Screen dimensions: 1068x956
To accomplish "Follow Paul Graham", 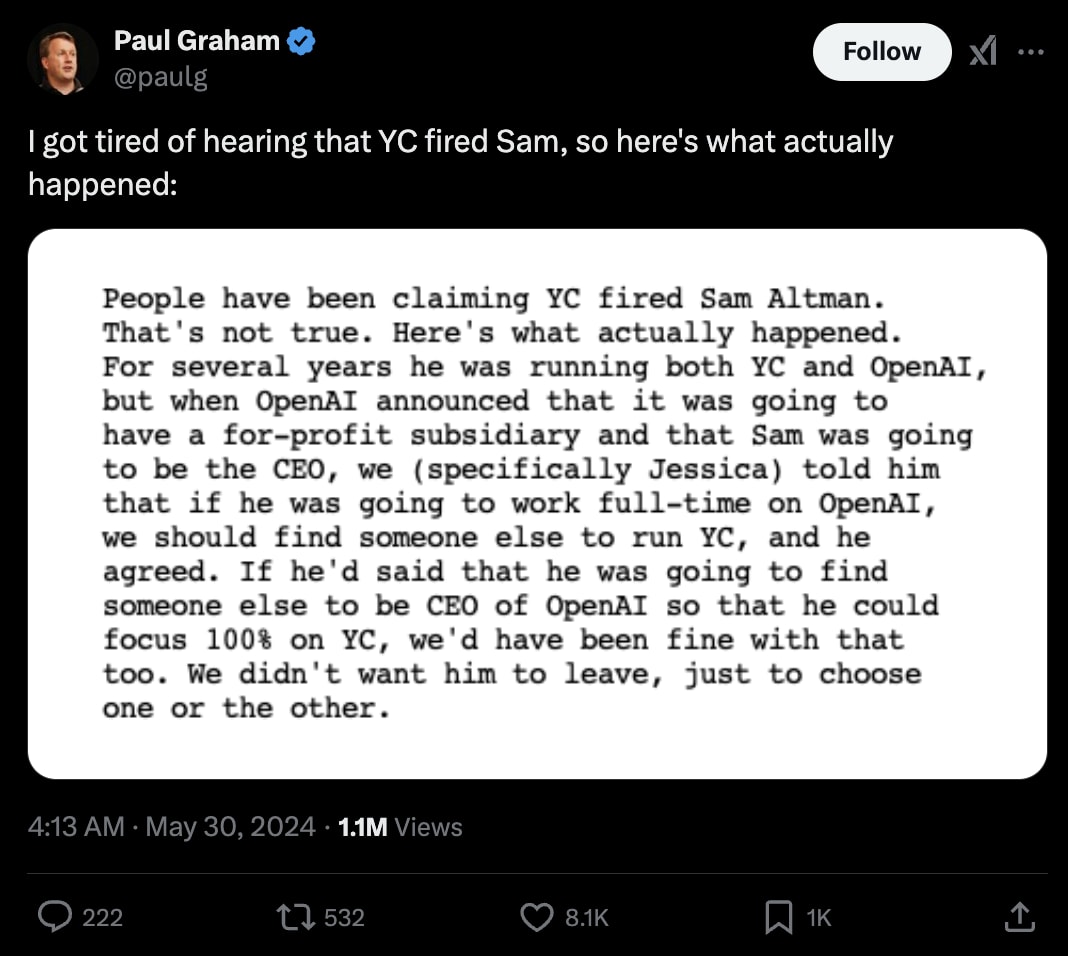I will click(881, 52).
